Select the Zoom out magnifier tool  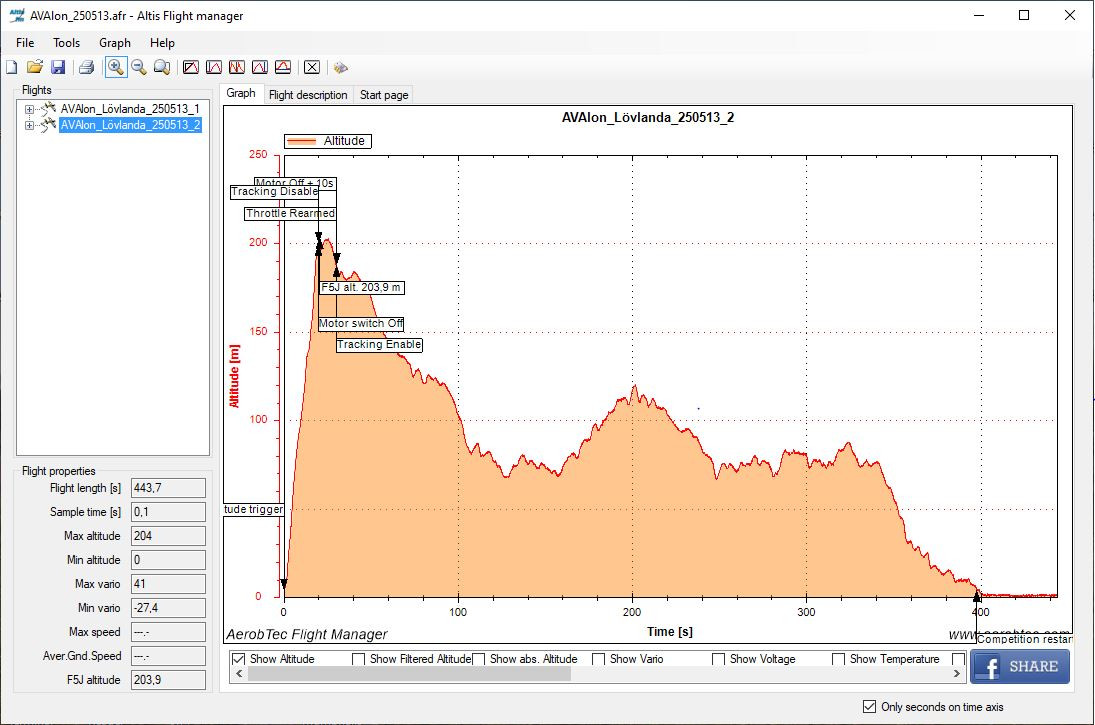tap(139, 67)
